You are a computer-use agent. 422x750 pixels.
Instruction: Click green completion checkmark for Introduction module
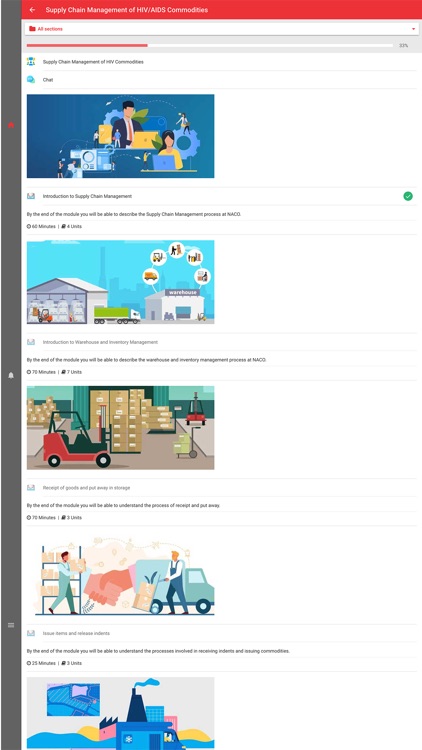coord(408,196)
